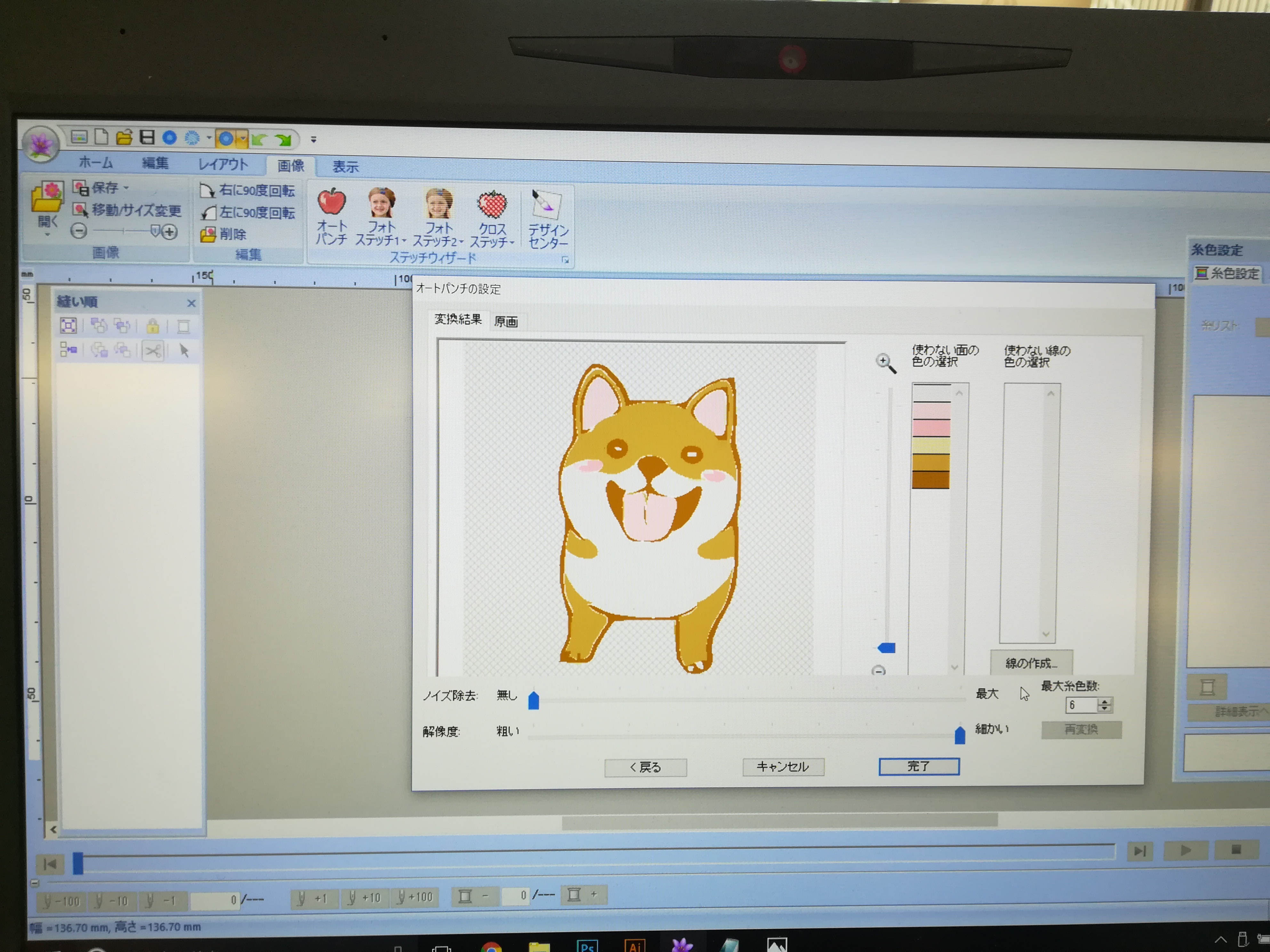This screenshot has width=1270, height=952.
Task: Click the scissors icon in 縫い順 panel
Action: pos(153,350)
